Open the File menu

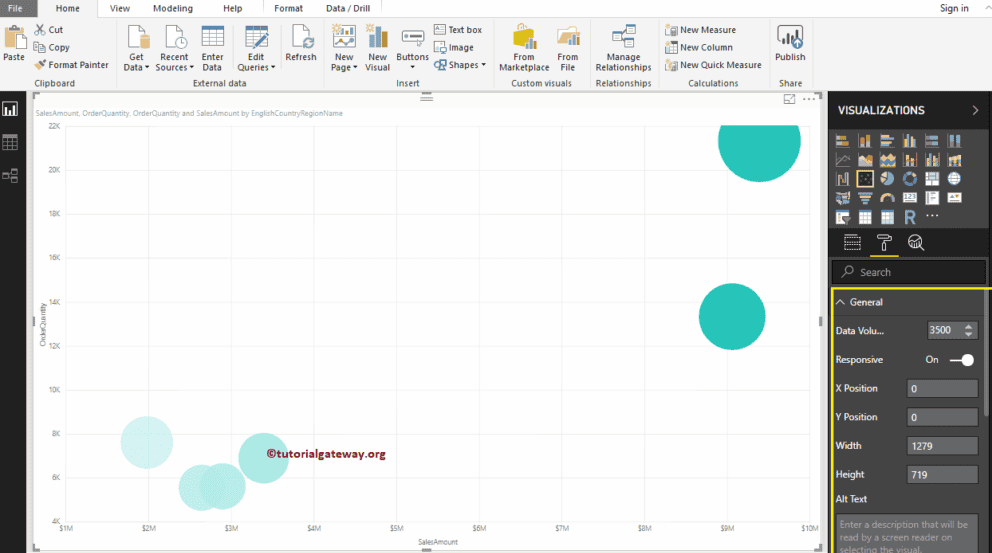pyautogui.click(x=15, y=8)
